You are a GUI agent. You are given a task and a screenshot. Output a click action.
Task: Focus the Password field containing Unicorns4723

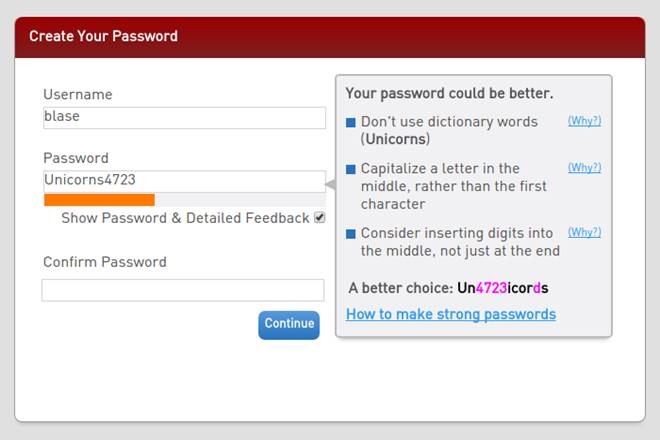coord(184,181)
